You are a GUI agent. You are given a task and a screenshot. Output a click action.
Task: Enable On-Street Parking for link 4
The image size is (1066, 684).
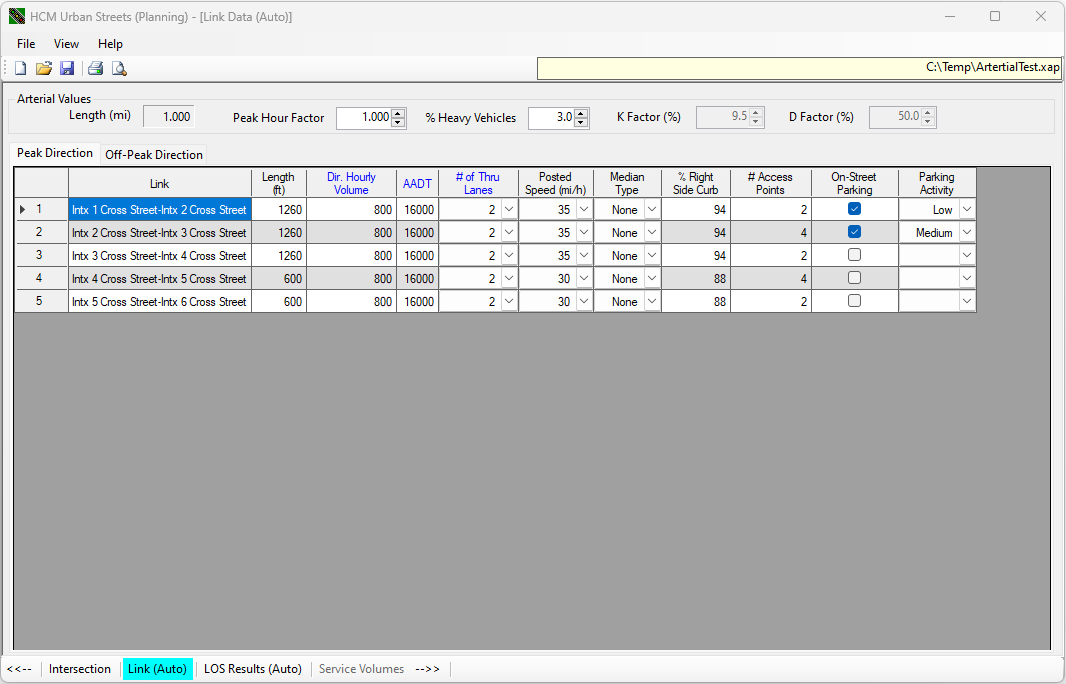coord(854,278)
